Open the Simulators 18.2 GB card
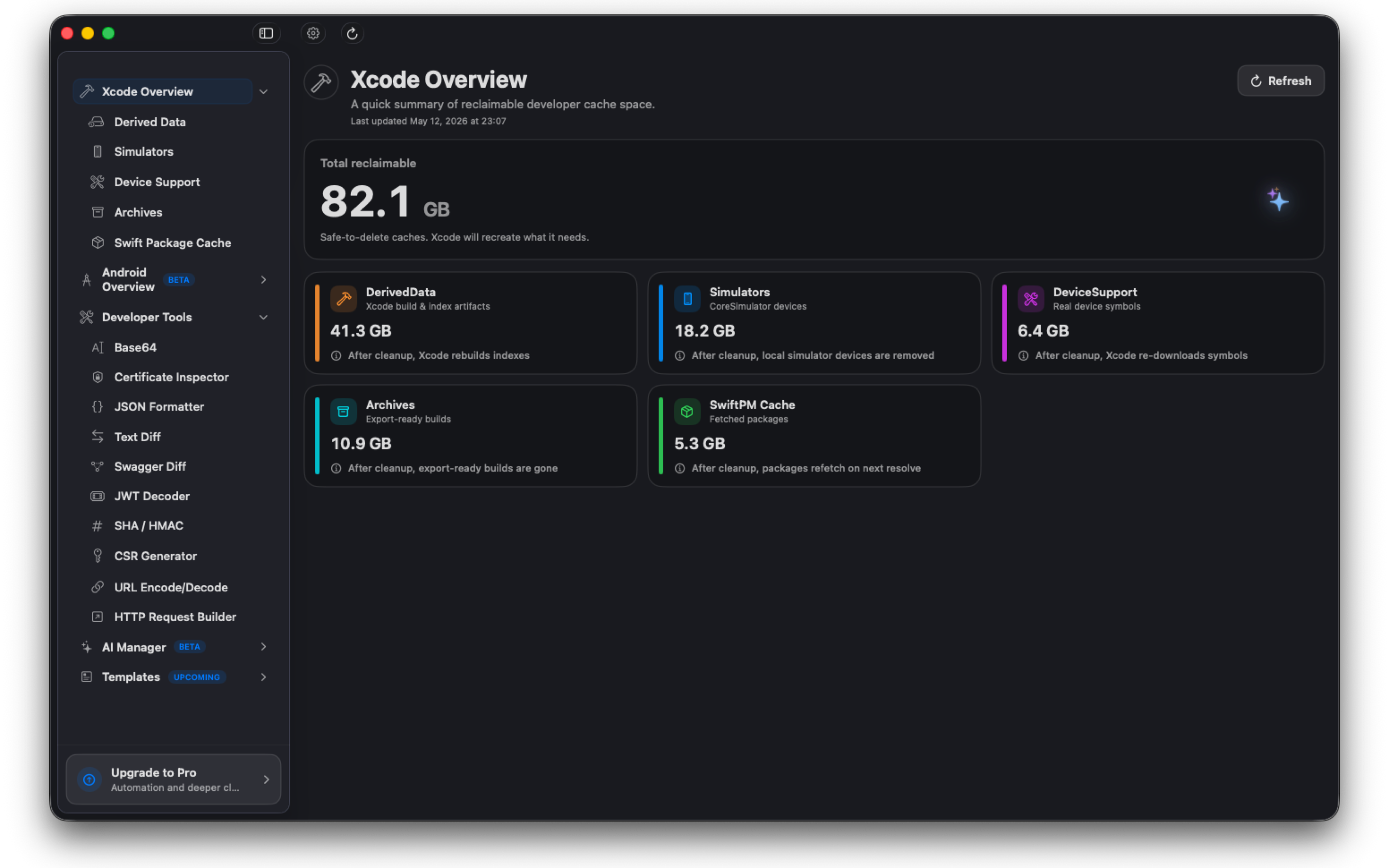 [814, 323]
